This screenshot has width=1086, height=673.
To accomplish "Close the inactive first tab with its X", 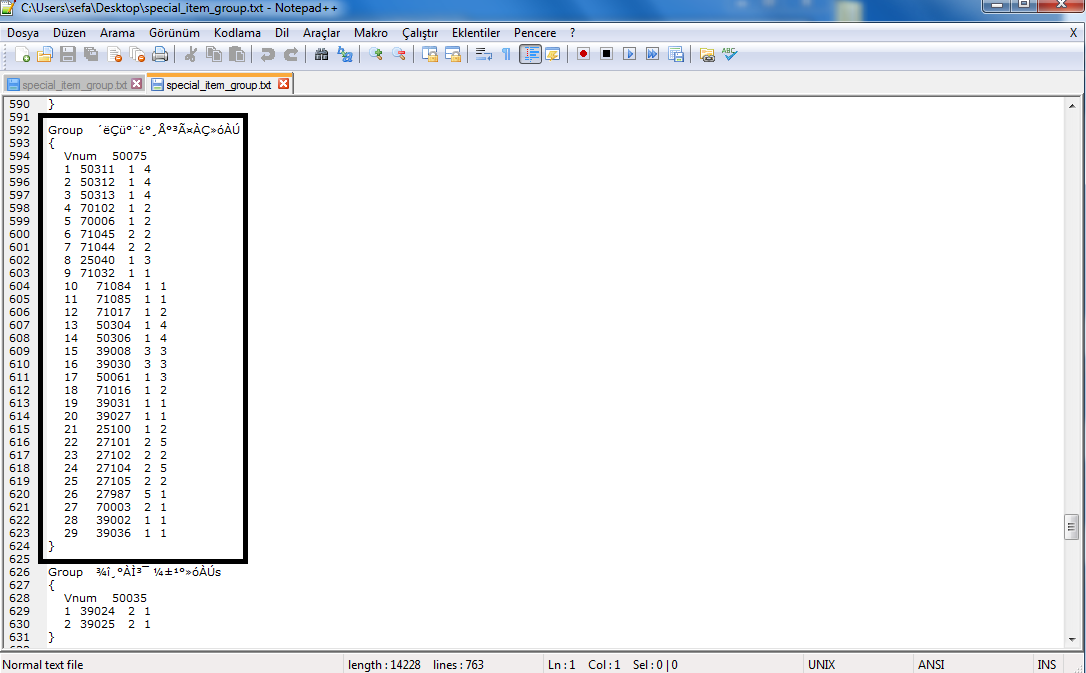I will click(136, 84).
